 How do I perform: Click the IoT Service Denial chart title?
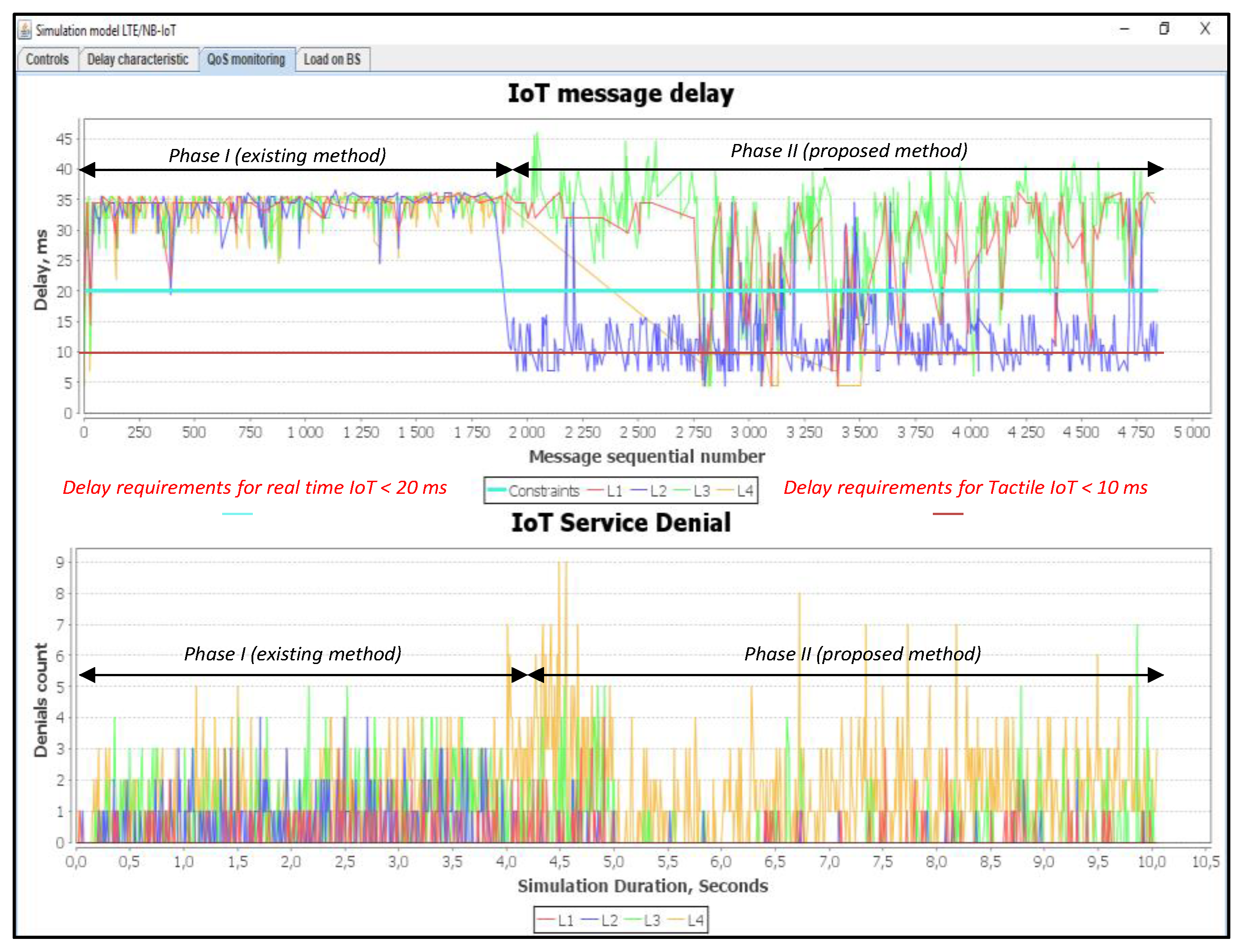(621, 522)
